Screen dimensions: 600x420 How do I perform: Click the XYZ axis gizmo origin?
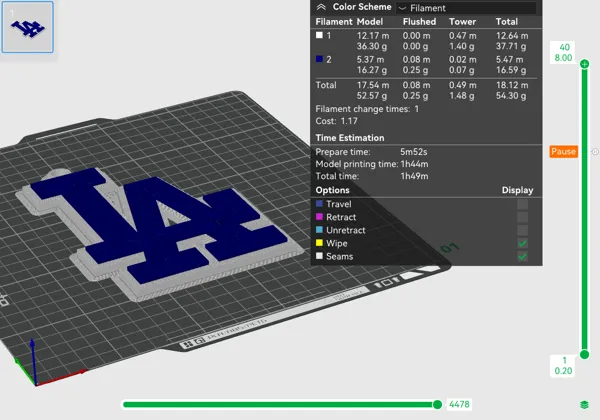point(36,384)
